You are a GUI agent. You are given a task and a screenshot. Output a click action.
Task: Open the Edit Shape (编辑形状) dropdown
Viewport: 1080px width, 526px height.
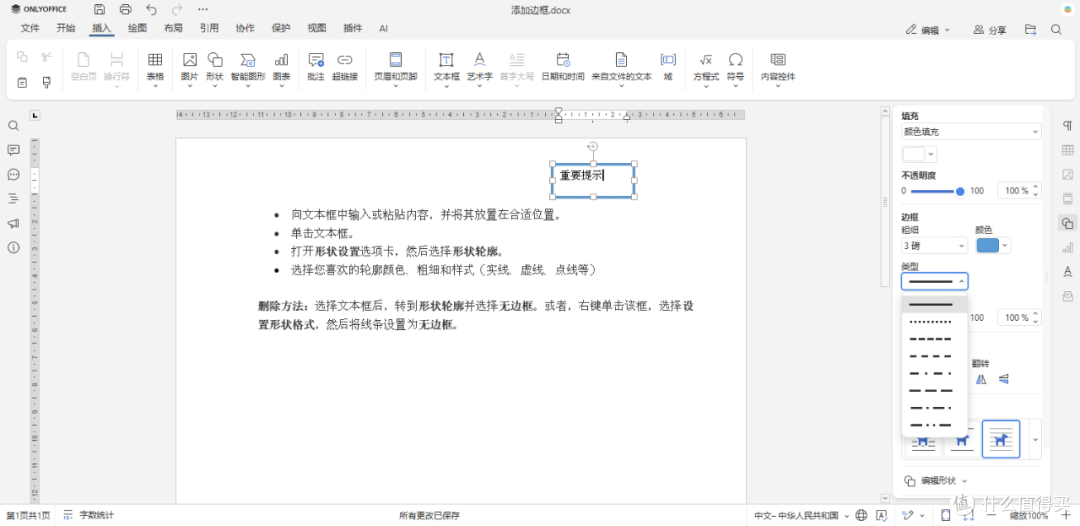pyautogui.click(x=937, y=481)
